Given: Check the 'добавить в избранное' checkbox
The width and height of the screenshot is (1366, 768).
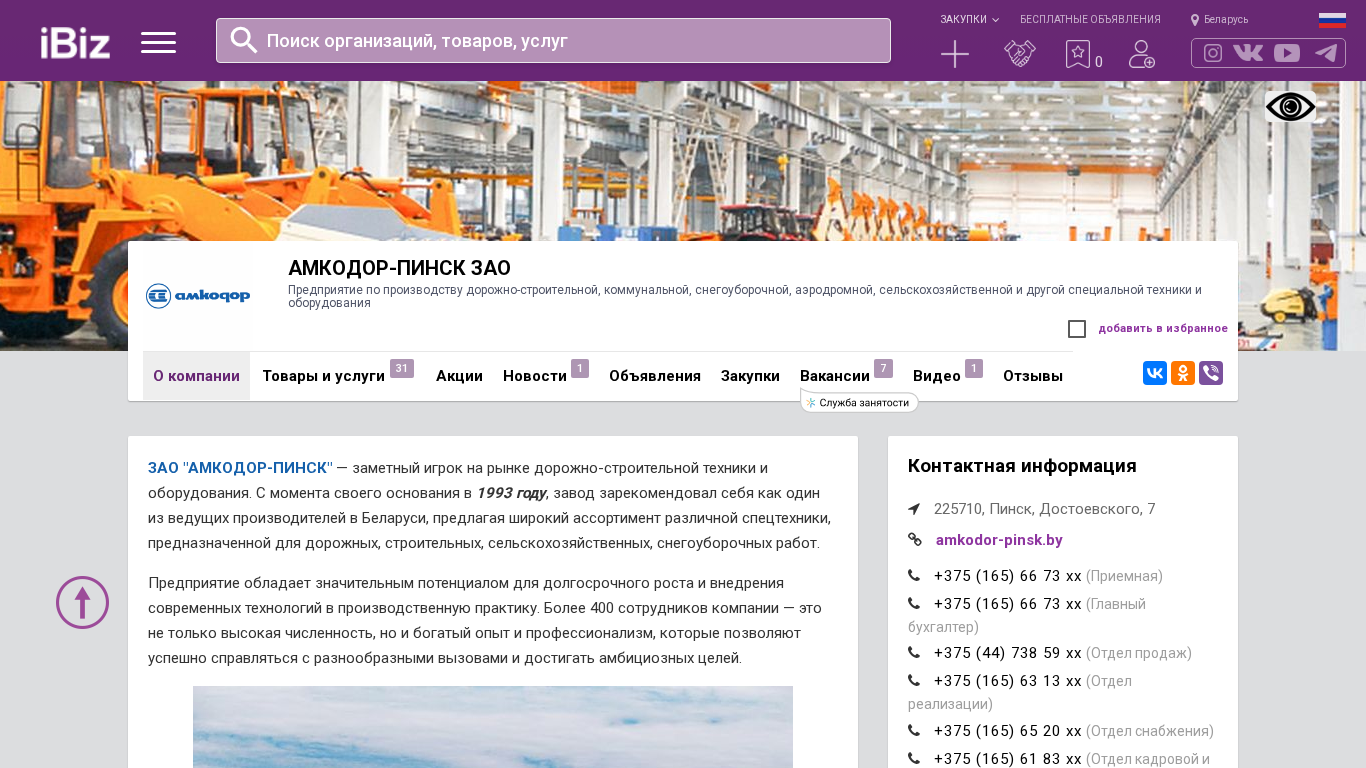Looking at the screenshot, I should pos(1077,329).
